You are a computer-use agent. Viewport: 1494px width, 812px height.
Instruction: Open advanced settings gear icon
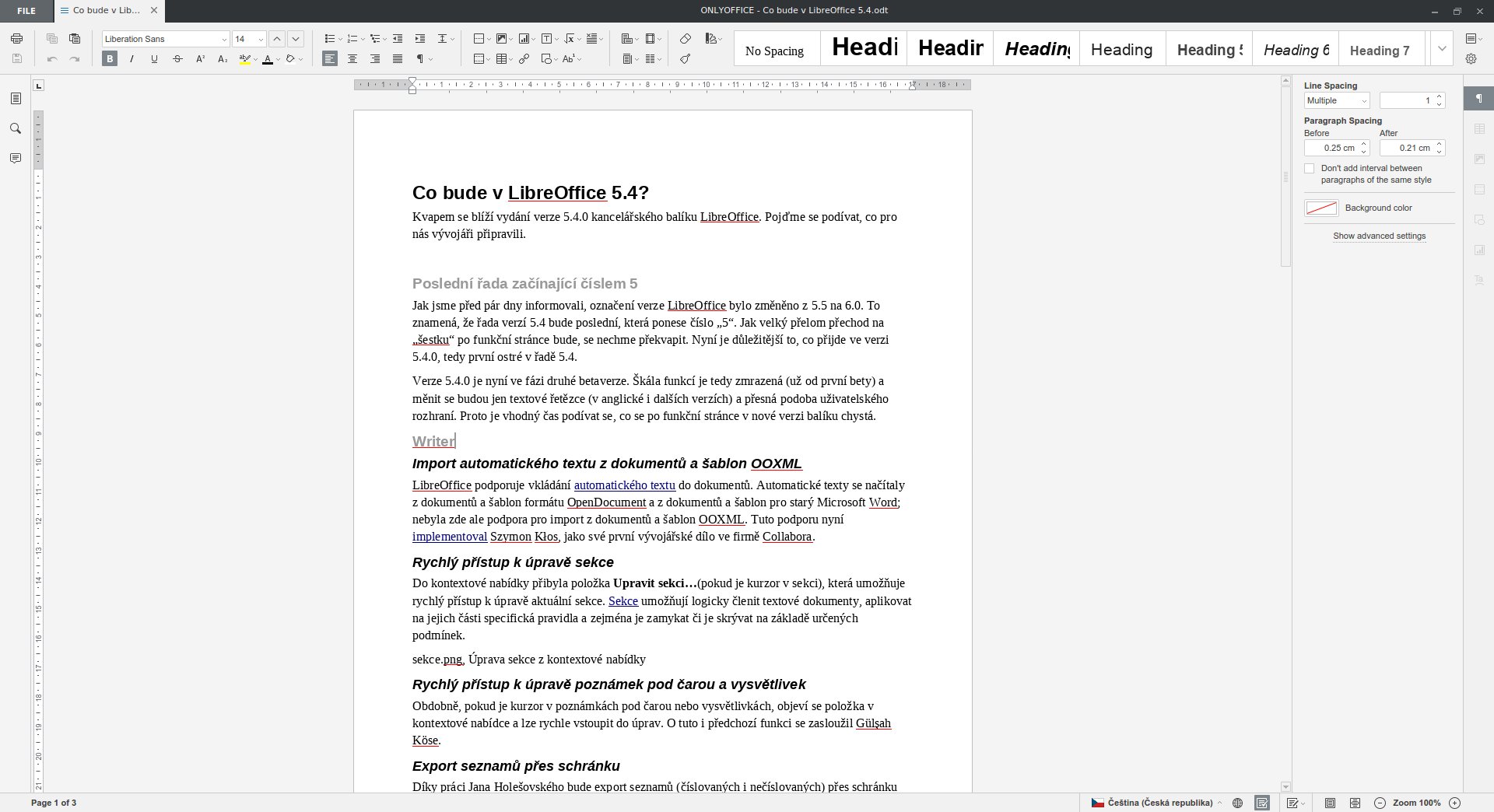point(1471,59)
